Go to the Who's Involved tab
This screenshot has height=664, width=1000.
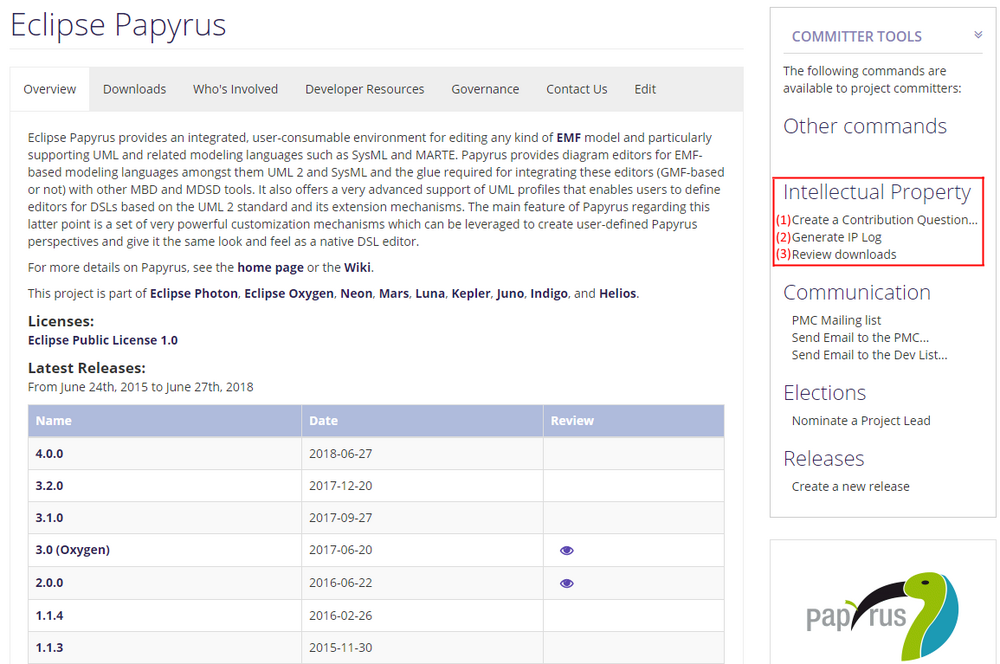[235, 89]
